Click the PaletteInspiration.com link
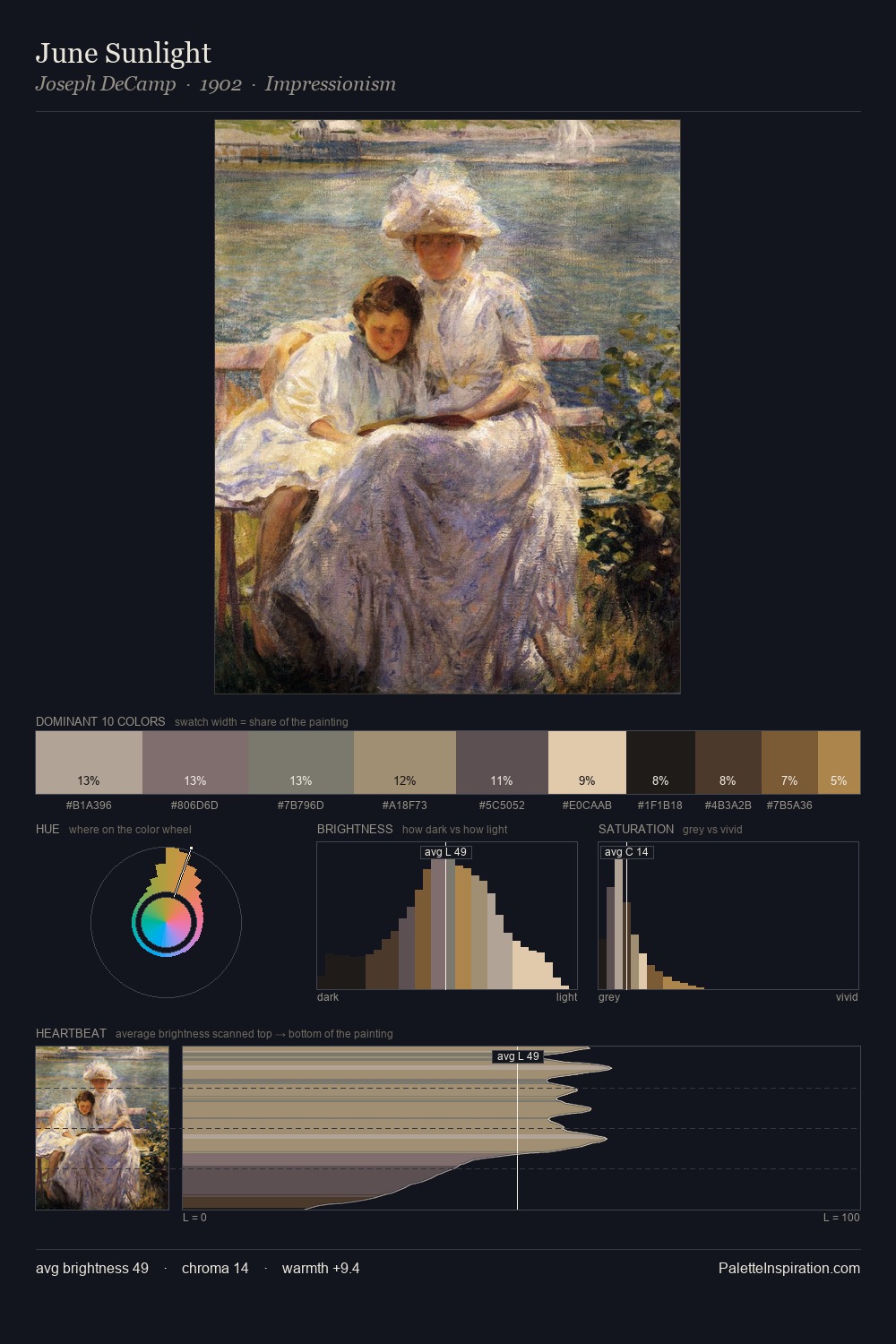This screenshot has height=1344, width=896. (x=789, y=1268)
